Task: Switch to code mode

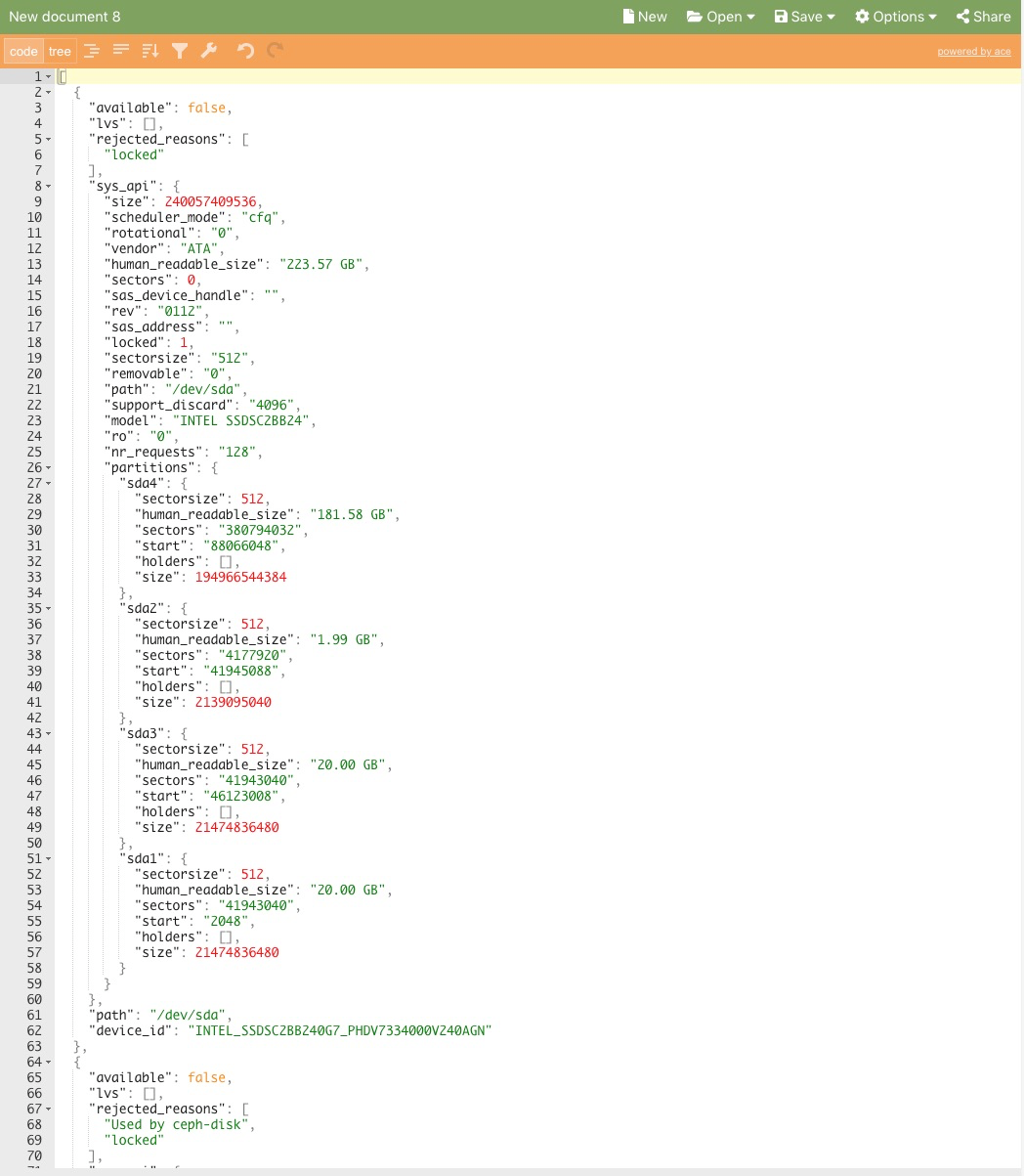Action: [23, 52]
